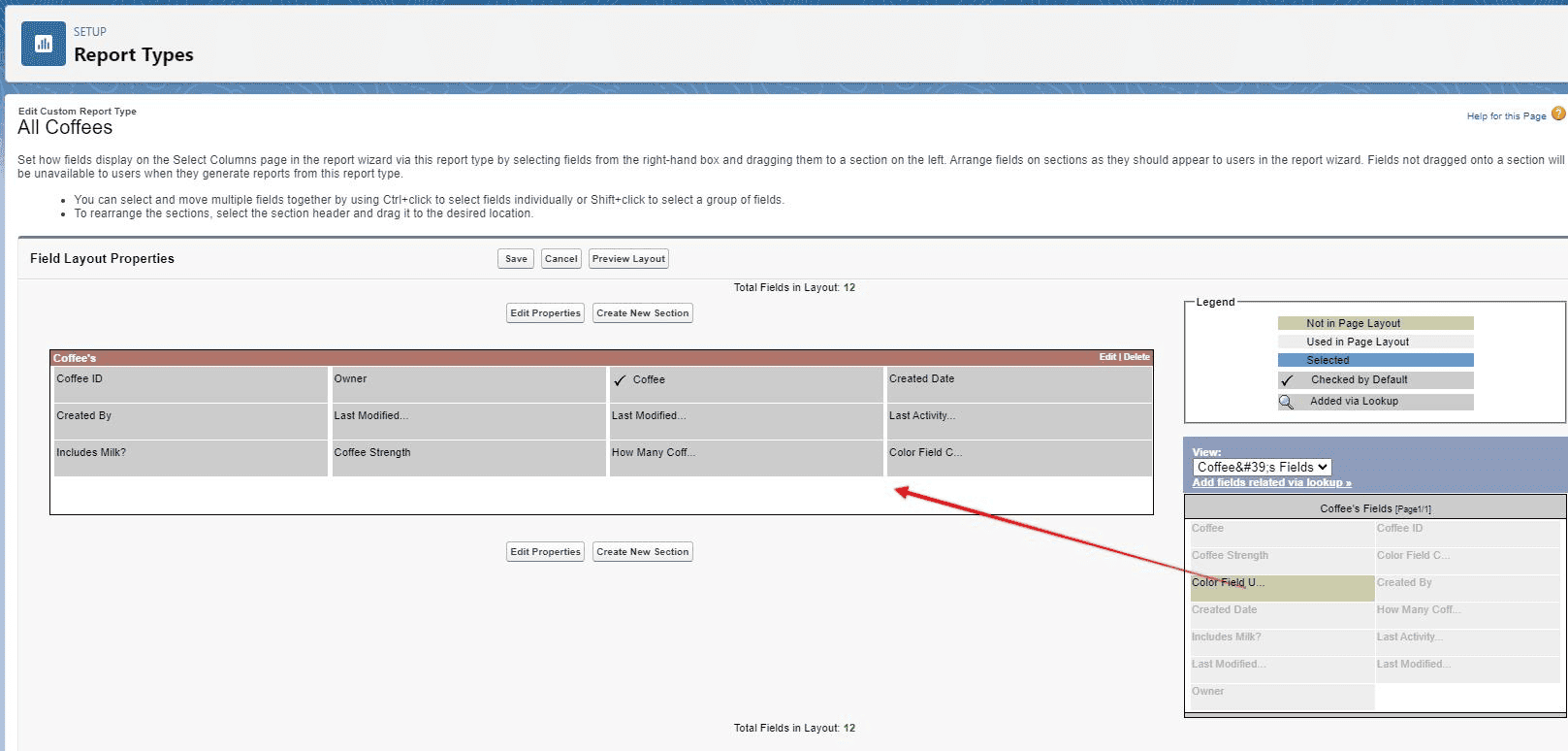The width and height of the screenshot is (1568, 751).
Task: Click Coffee Strength in the Coffee's Fields list
Action: (1281, 561)
